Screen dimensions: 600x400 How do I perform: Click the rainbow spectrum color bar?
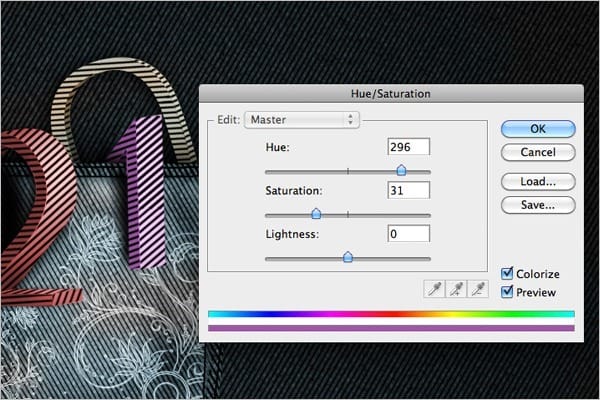[390, 314]
